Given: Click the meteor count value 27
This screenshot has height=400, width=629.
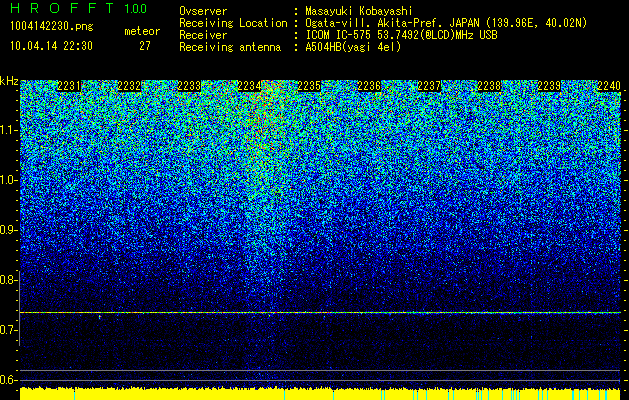Looking at the screenshot, I should (145, 46).
